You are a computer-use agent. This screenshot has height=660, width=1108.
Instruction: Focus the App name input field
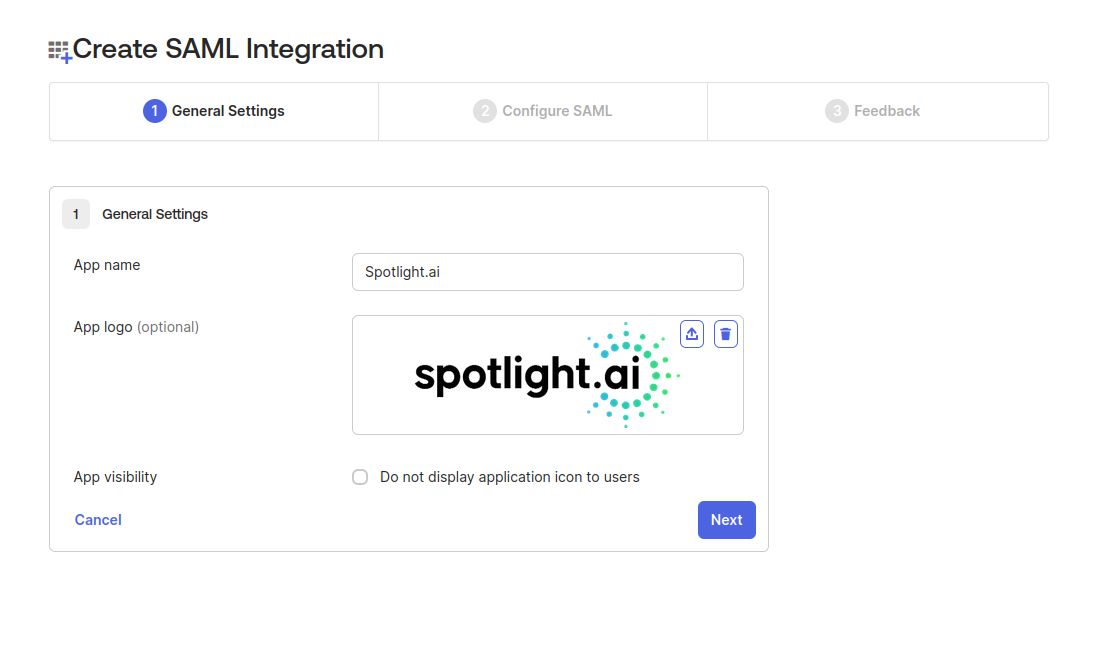coord(548,272)
